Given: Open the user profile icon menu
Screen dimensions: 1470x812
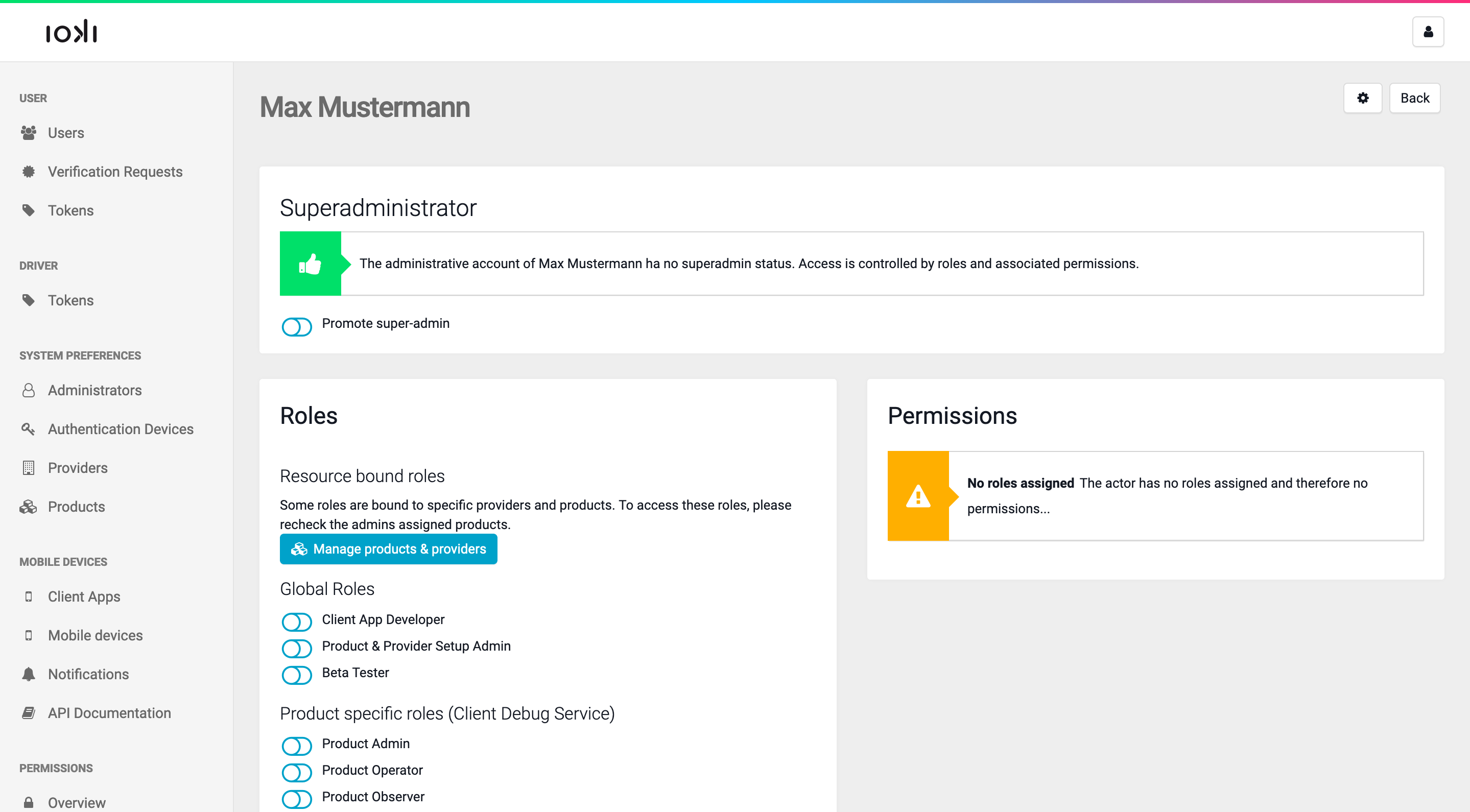Looking at the screenshot, I should pyautogui.click(x=1428, y=31).
